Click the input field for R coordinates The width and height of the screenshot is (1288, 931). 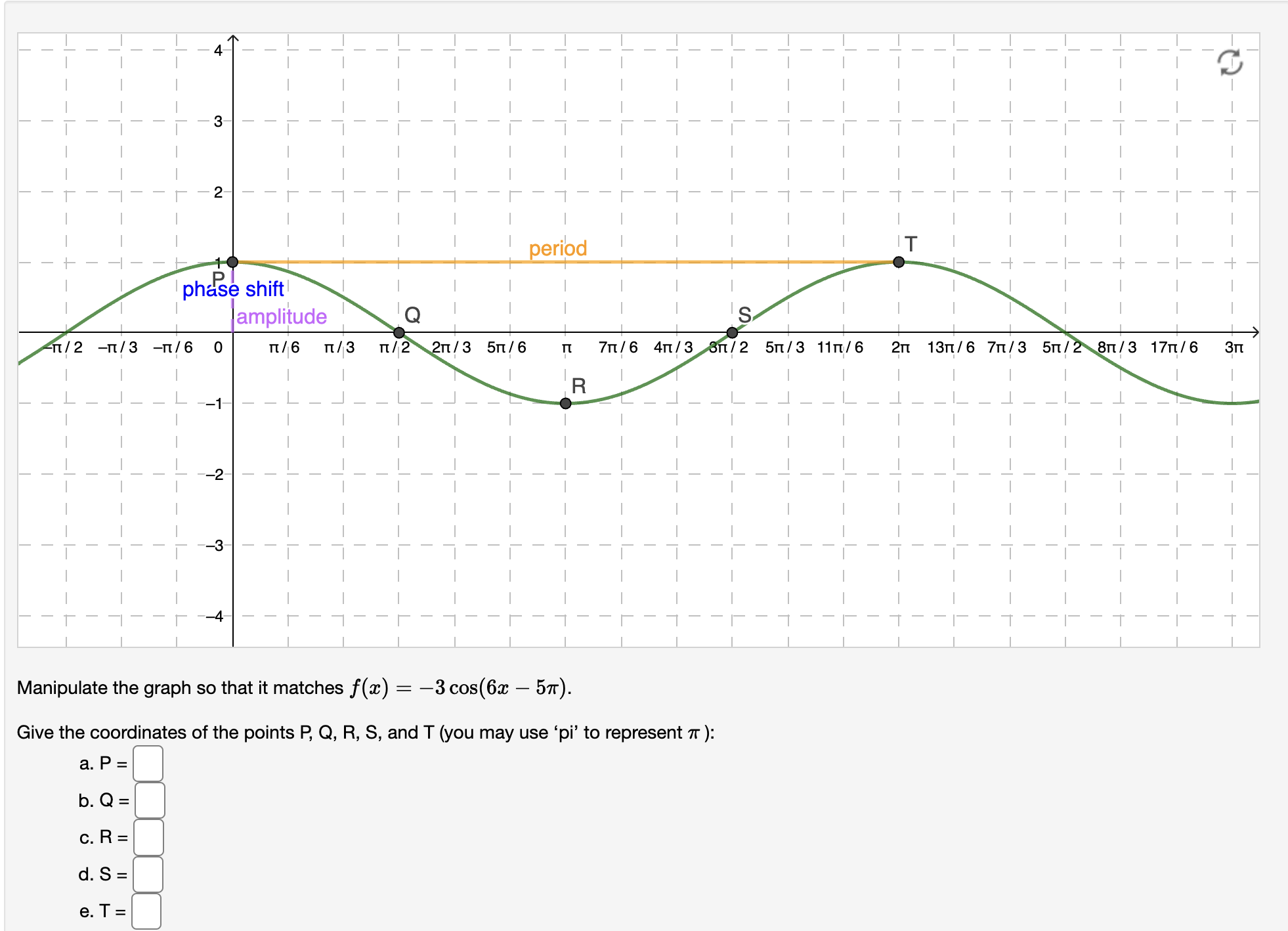(148, 837)
